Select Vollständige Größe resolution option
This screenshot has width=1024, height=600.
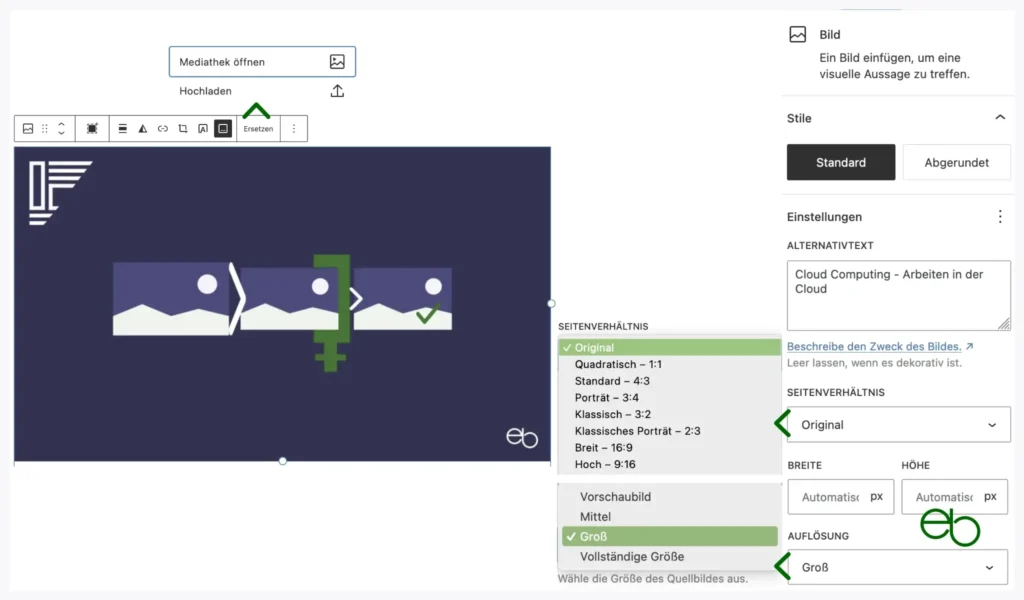(632, 557)
